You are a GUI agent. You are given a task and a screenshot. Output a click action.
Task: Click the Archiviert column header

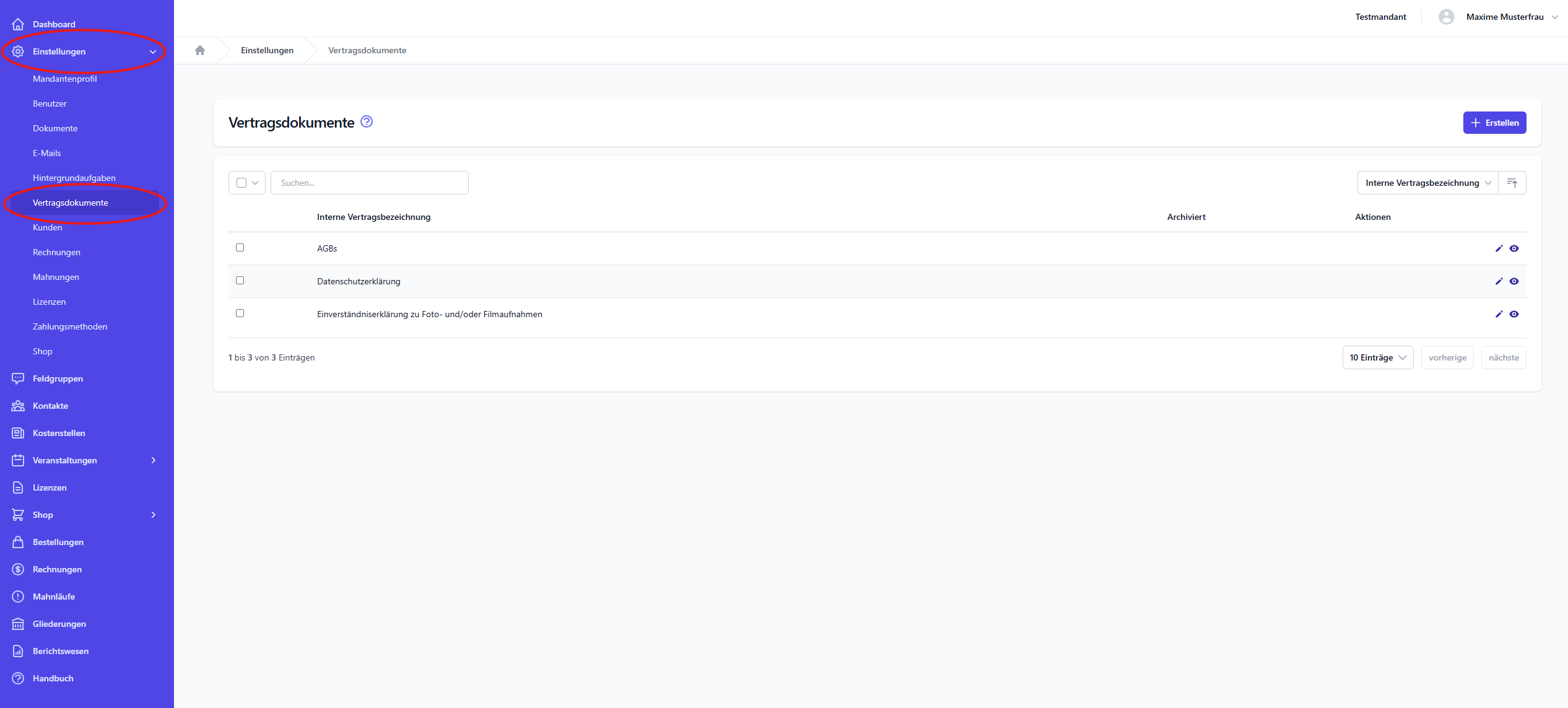(x=1187, y=217)
